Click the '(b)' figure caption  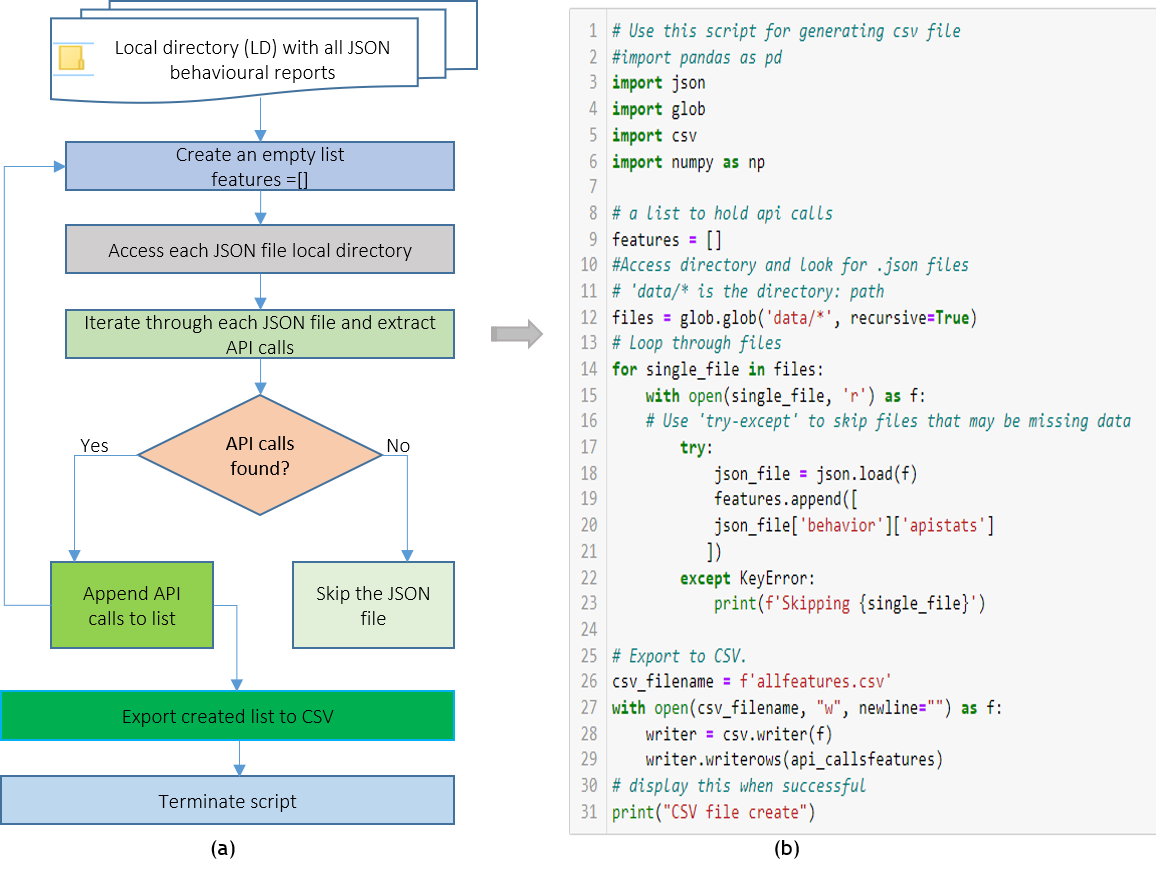[x=787, y=849]
